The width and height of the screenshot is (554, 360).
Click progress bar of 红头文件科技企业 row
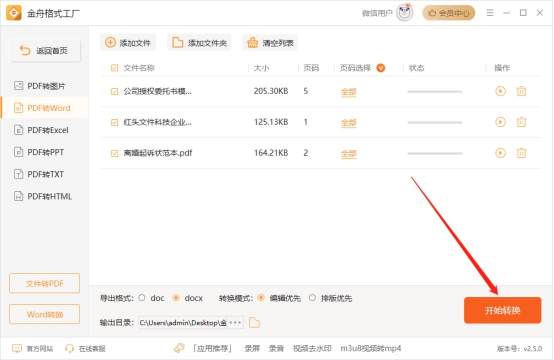point(435,122)
